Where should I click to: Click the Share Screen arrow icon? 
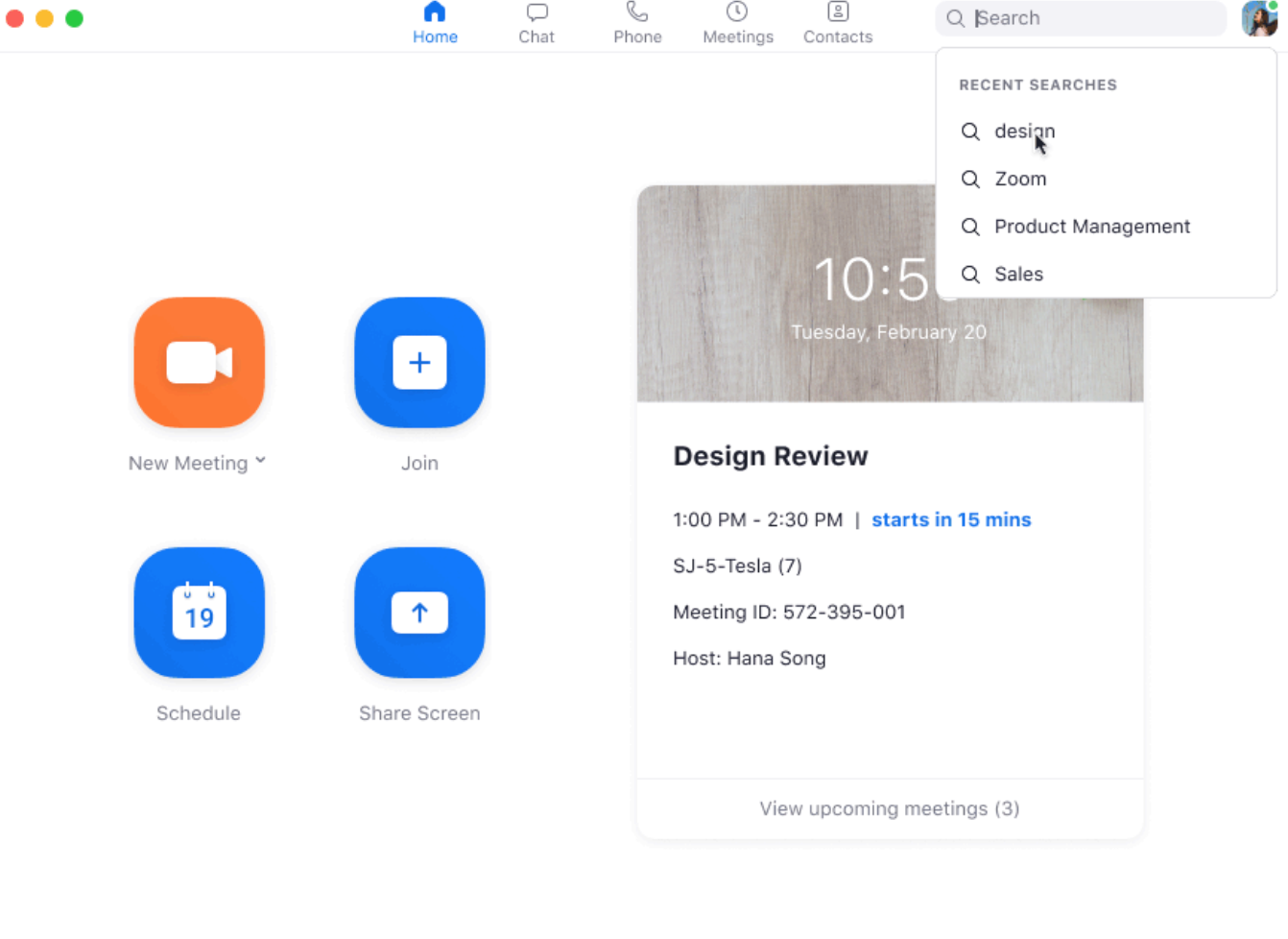[419, 613]
